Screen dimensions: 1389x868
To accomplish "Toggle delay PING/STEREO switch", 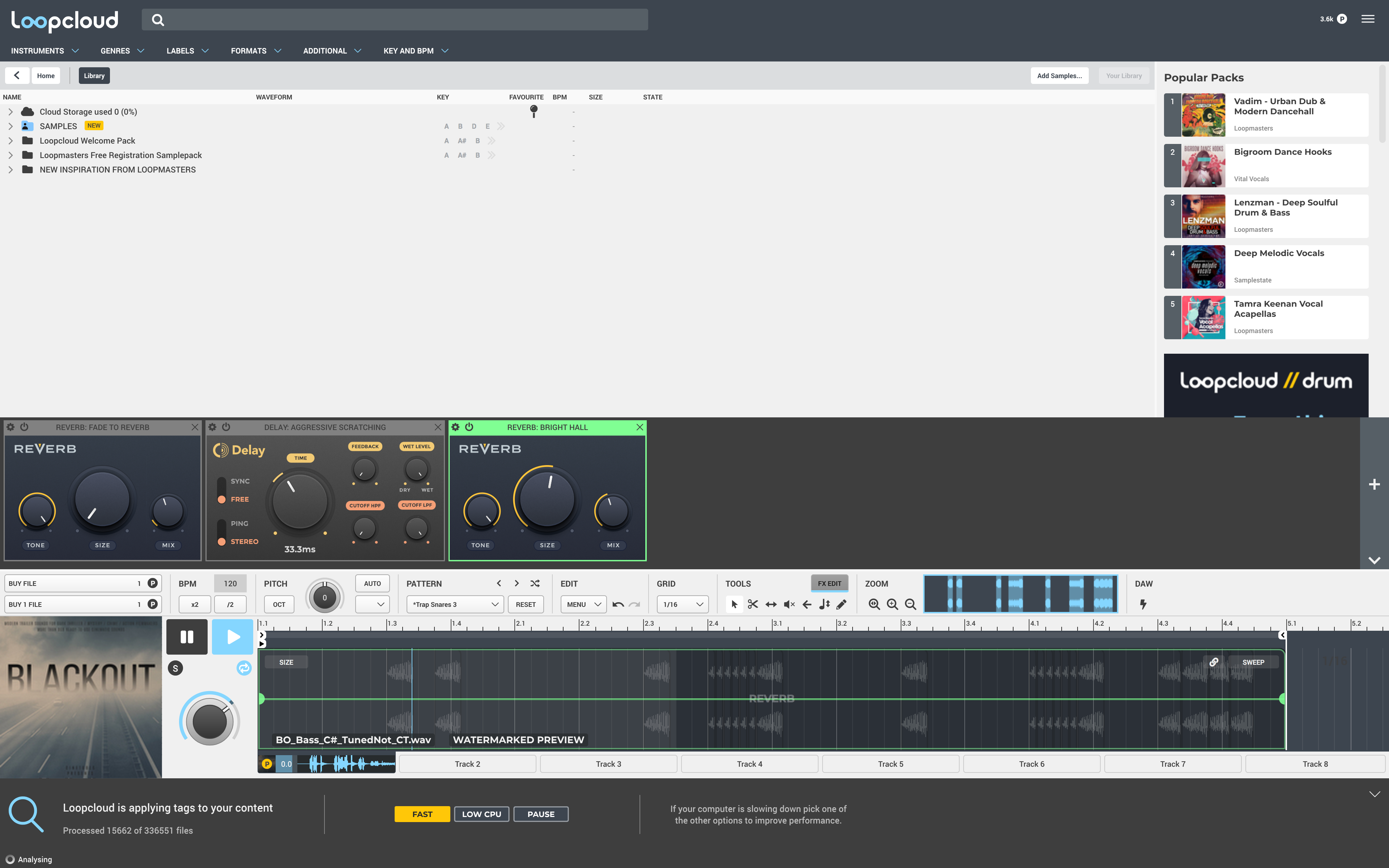I will (221, 533).
